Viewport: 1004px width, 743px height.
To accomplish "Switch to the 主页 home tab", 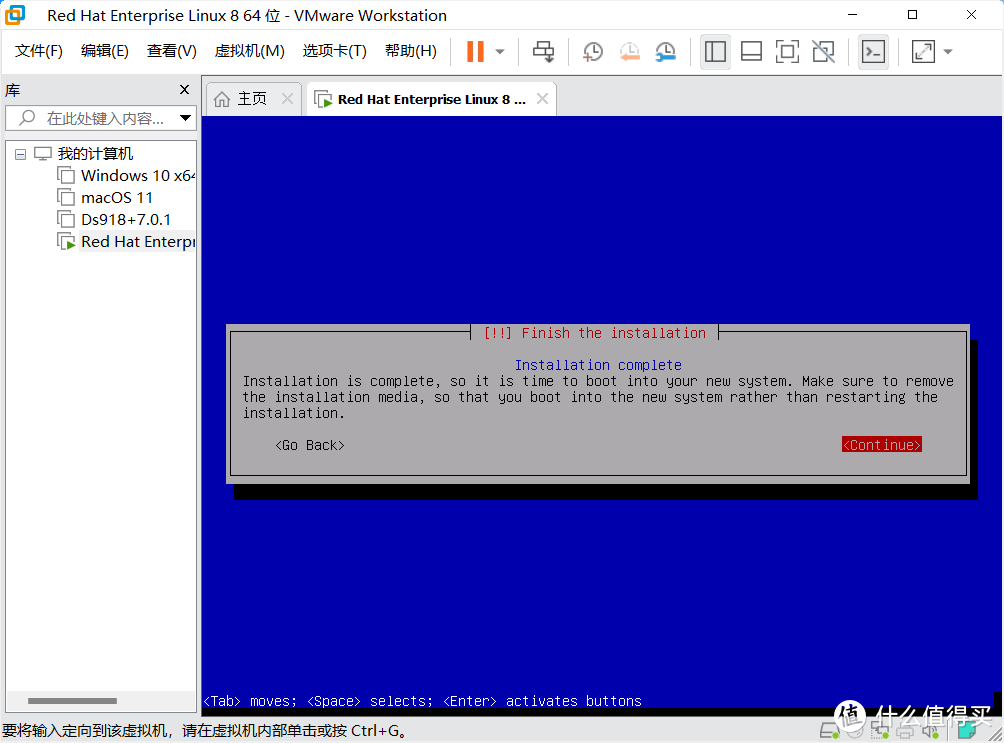I will (252, 99).
